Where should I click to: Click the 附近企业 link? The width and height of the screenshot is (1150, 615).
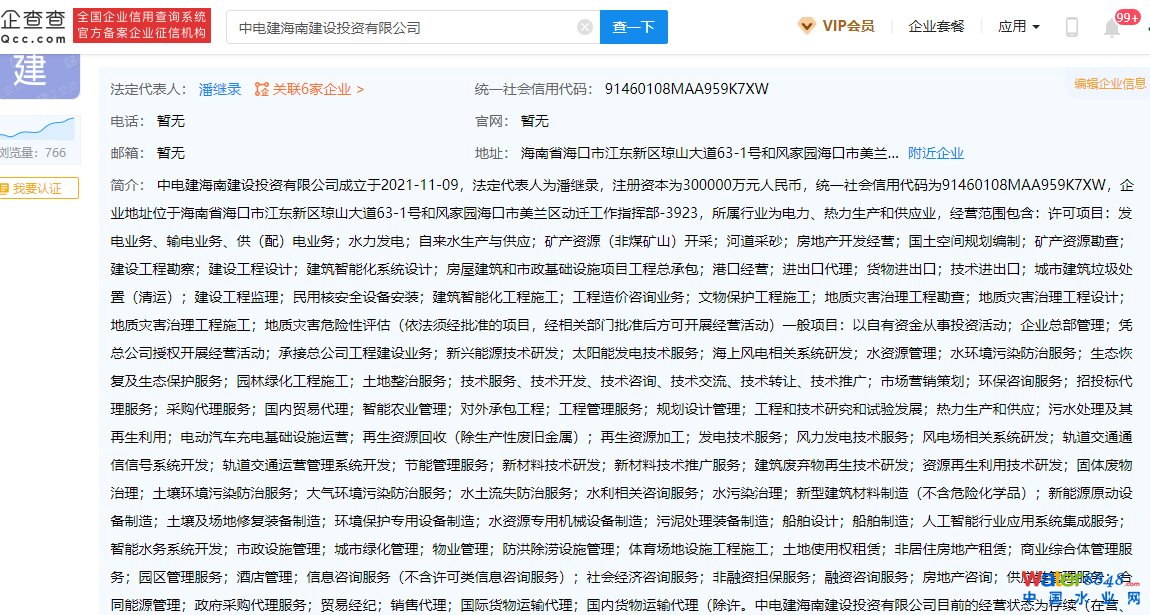tap(935, 153)
